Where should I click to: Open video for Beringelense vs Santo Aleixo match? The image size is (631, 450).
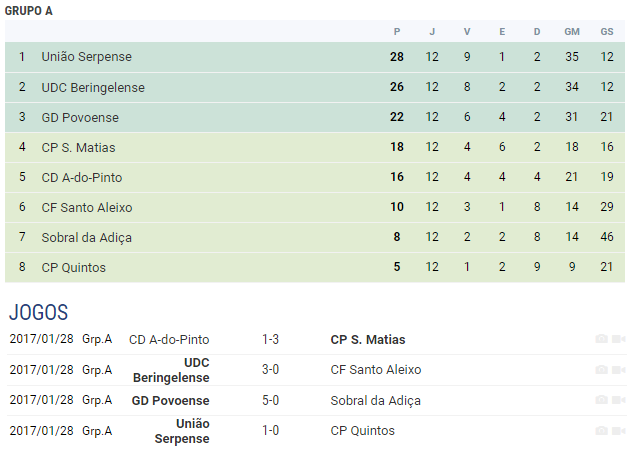619,370
